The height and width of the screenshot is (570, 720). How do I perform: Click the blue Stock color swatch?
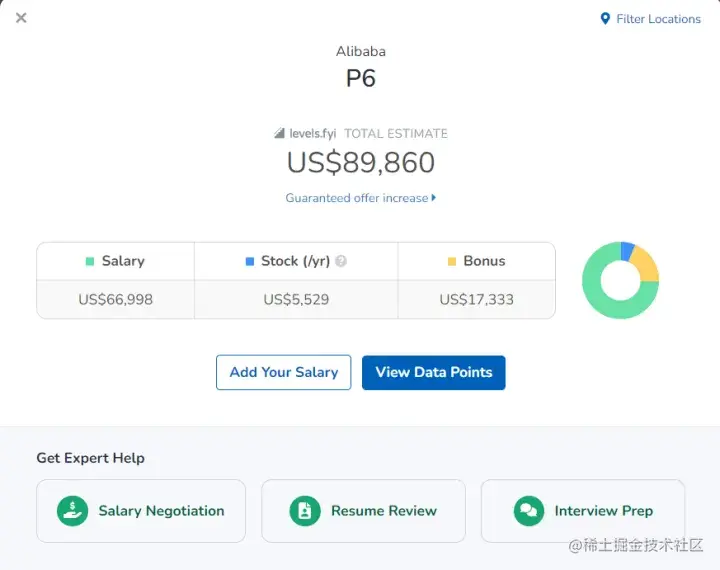pyautogui.click(x=250, y=261)
